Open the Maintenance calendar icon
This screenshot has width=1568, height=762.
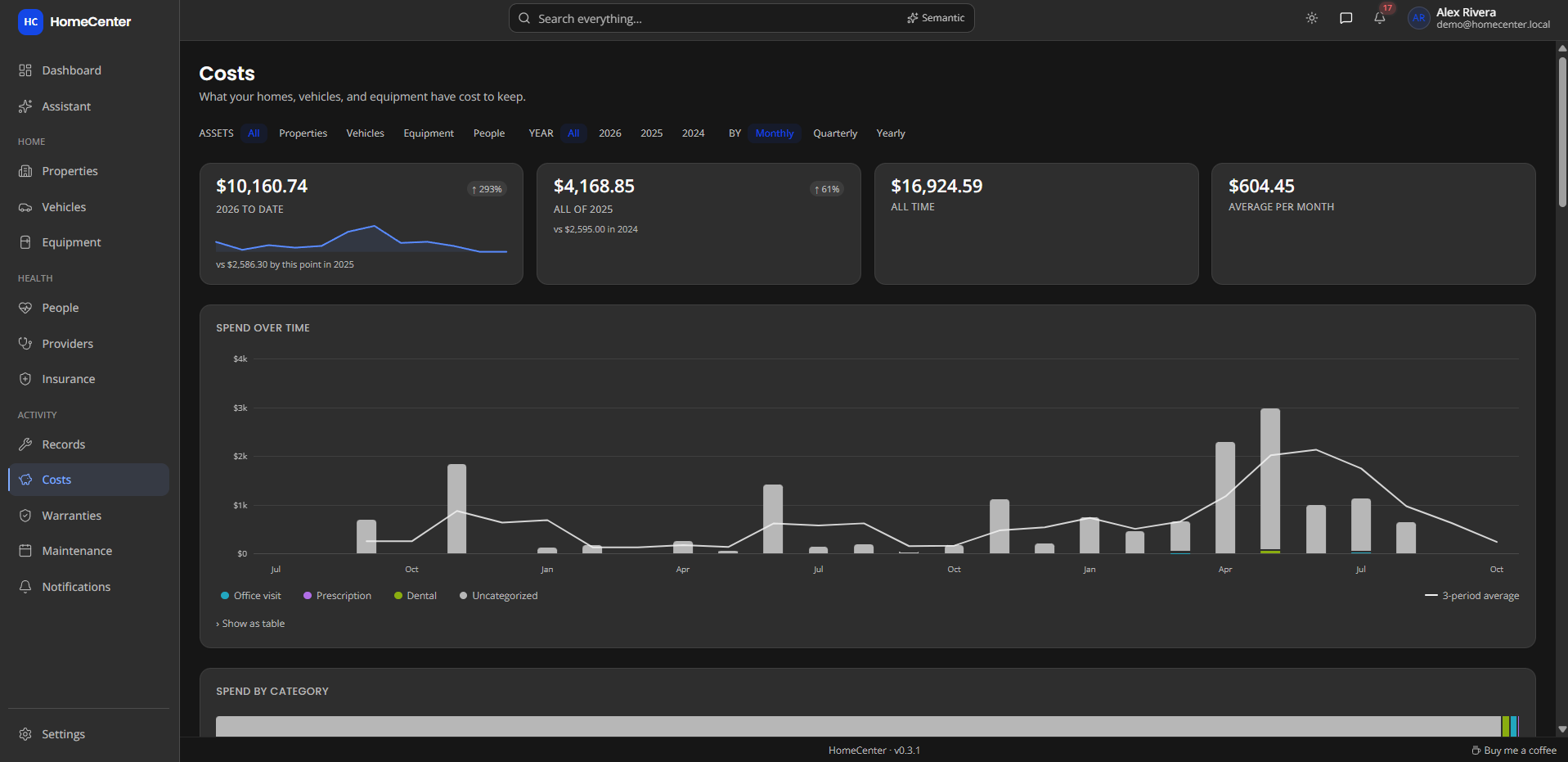25,551
